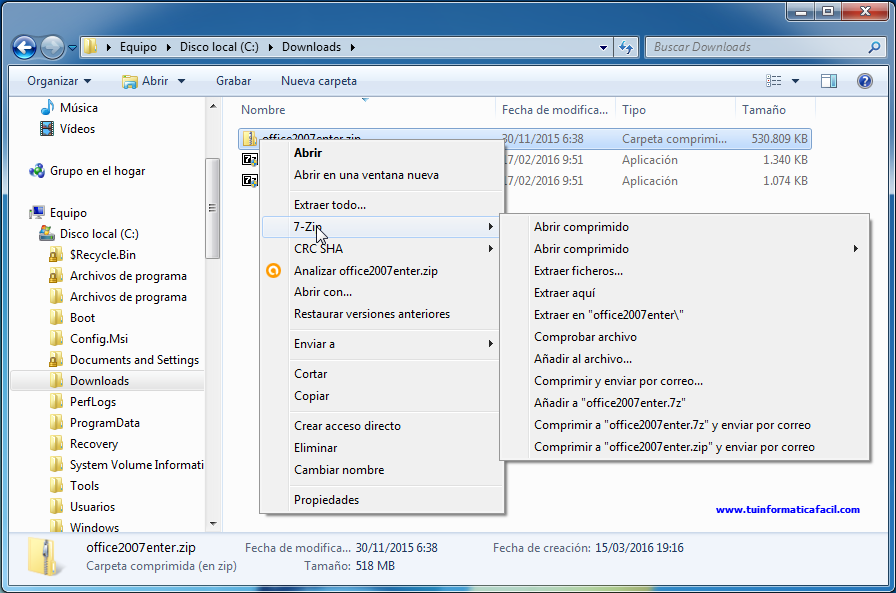Select the Equipo node in the tree

click(x=68, y=213)
